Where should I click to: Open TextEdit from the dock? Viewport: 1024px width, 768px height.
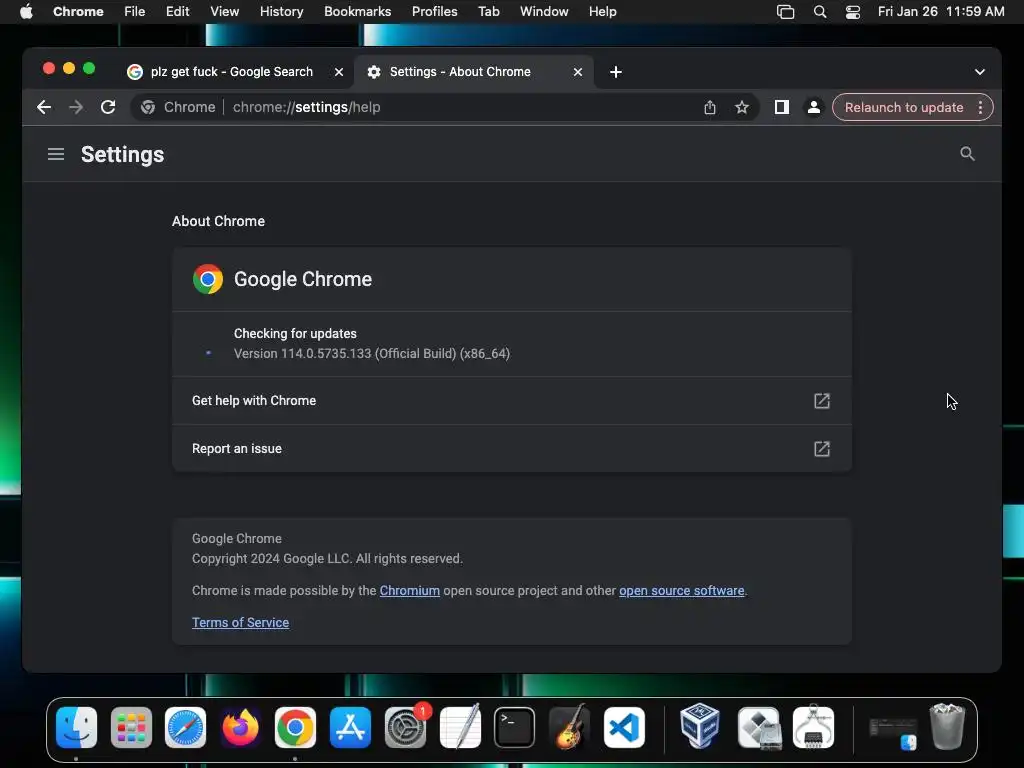point(460,728)
